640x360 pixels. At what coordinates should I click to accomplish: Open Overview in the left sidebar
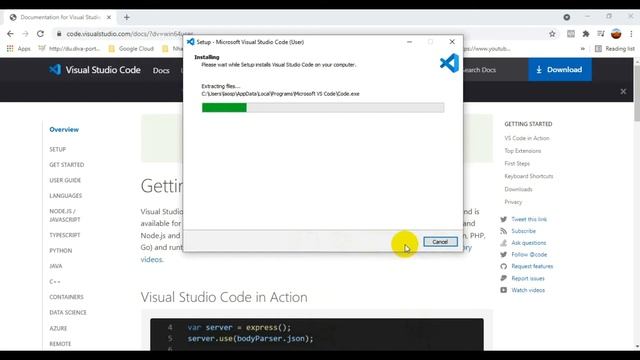pyautogui.click(x=64, y=129)
